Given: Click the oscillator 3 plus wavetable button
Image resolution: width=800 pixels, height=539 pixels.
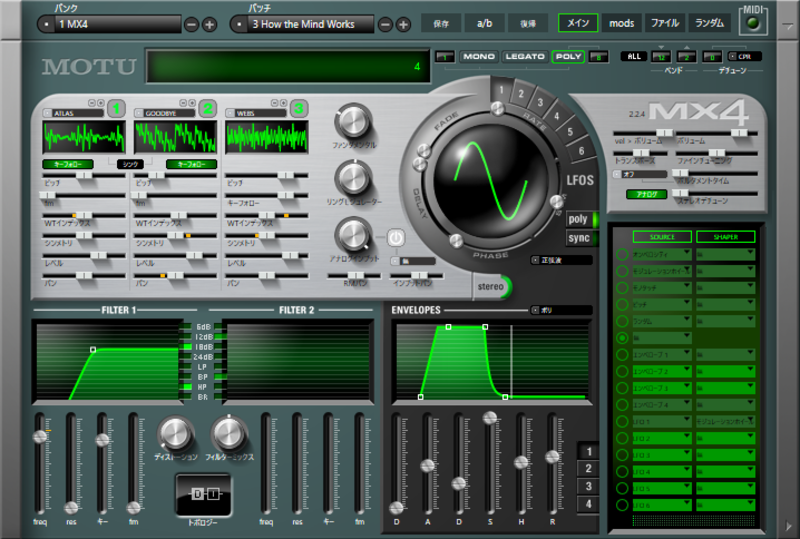Looking at the screenshot, I should point(283,103).
